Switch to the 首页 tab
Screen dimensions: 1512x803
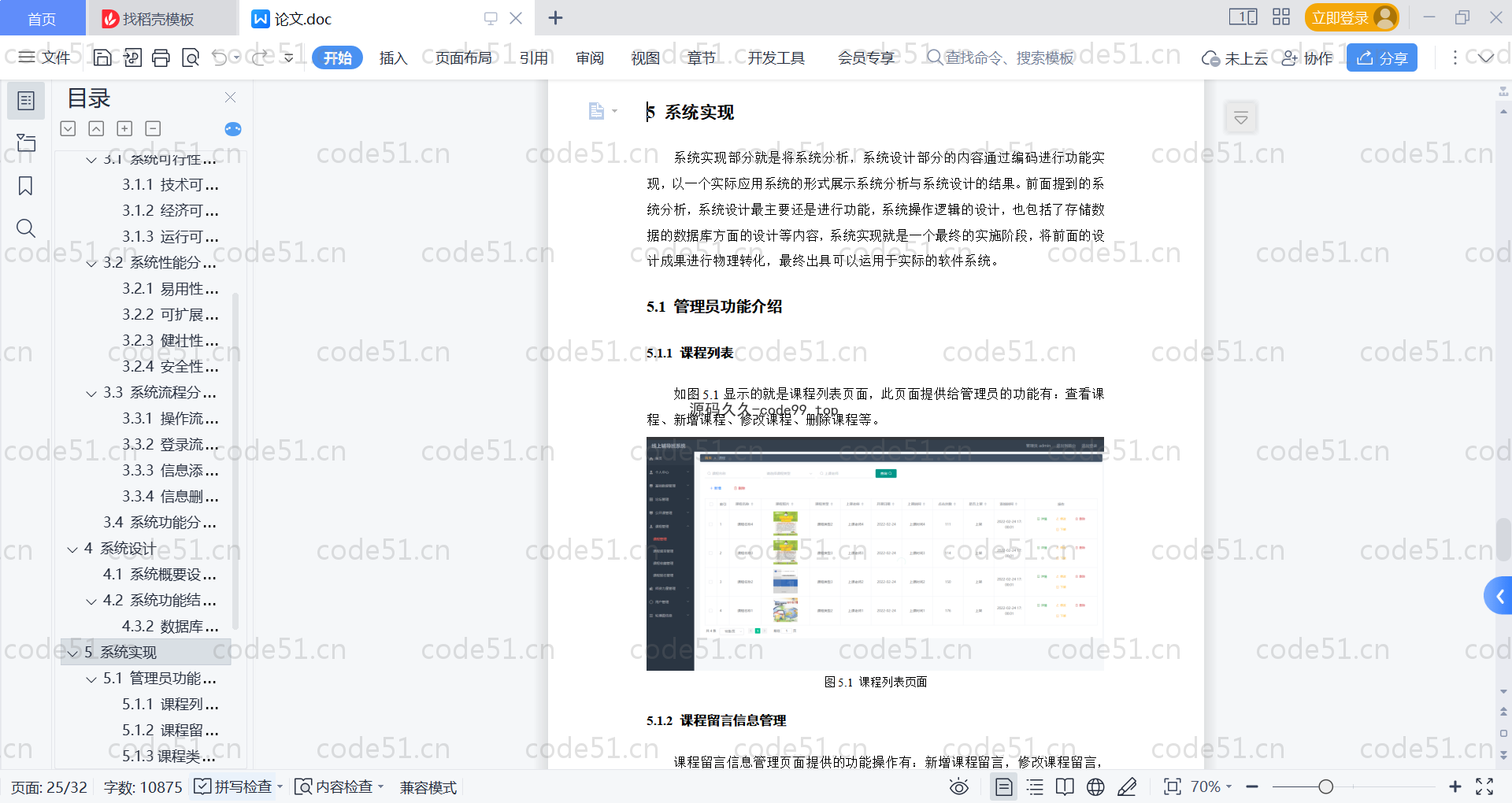pos(42,18)
